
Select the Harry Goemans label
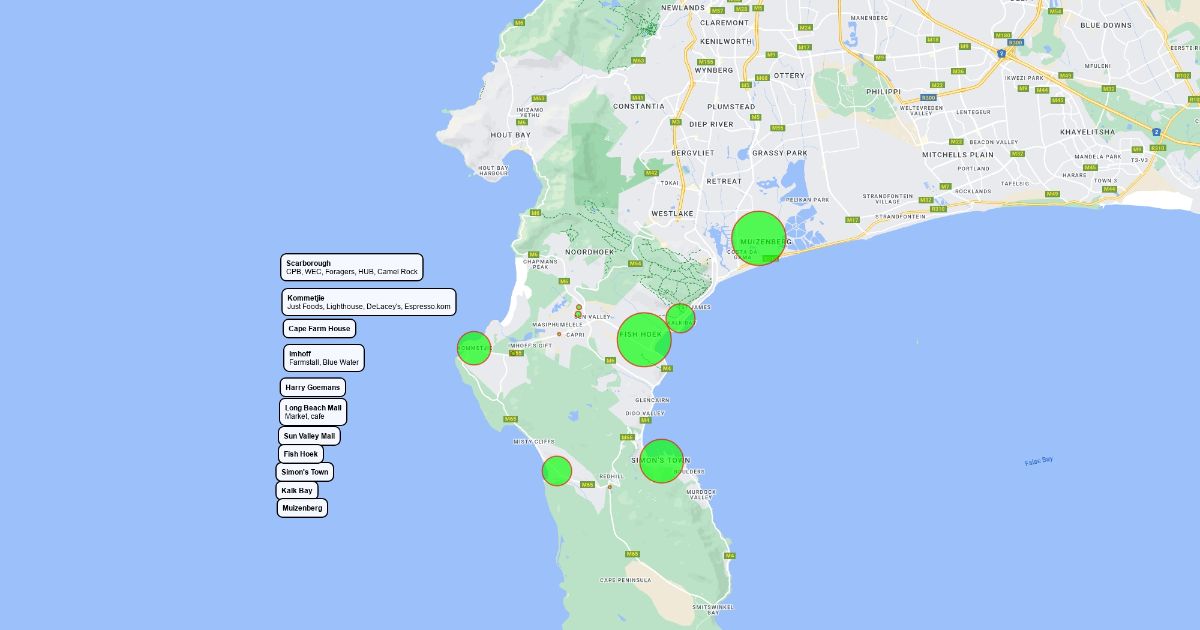312,387
